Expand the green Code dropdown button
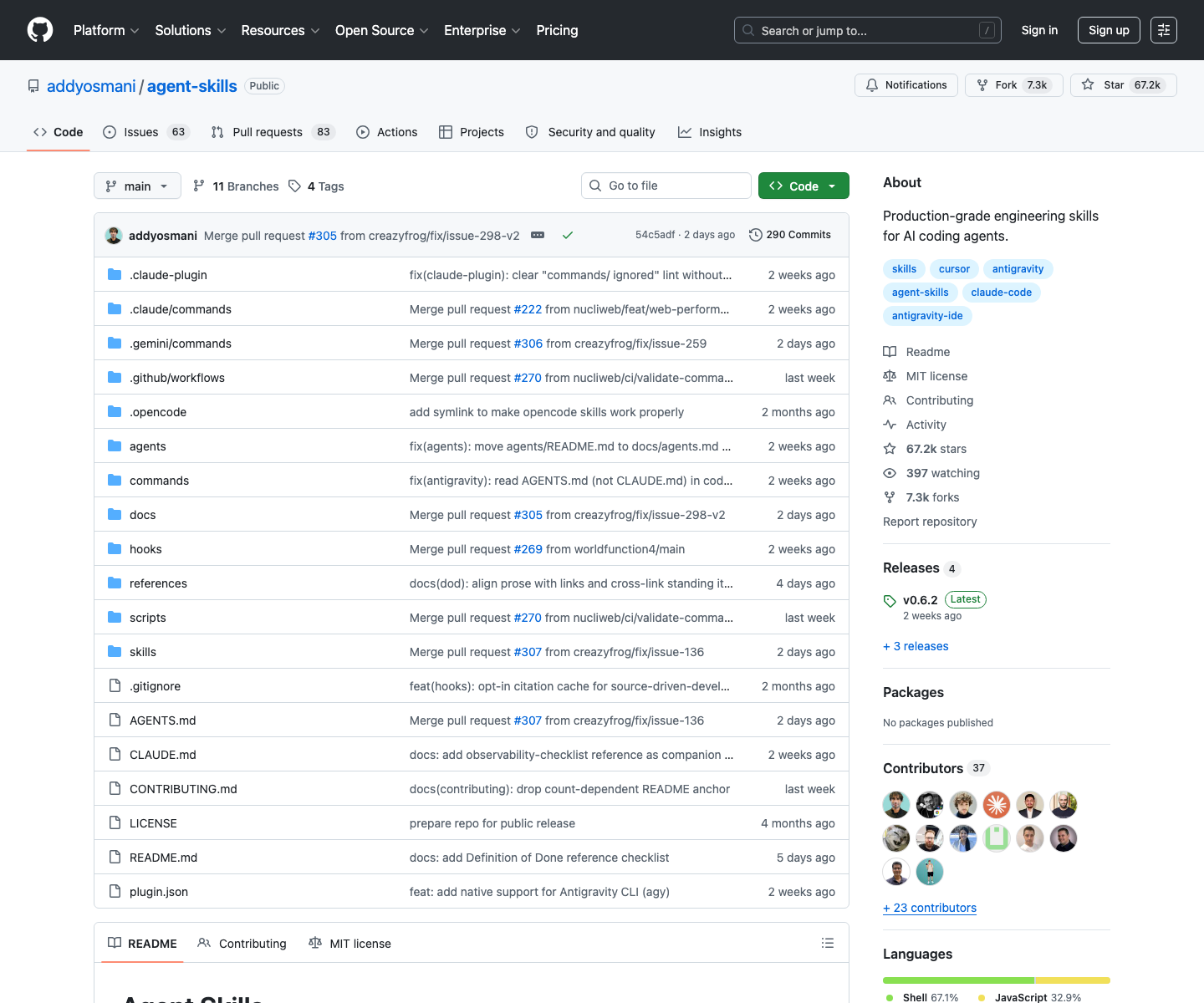This screenshot has height=1003, width=1204. (x=804, y=186)
